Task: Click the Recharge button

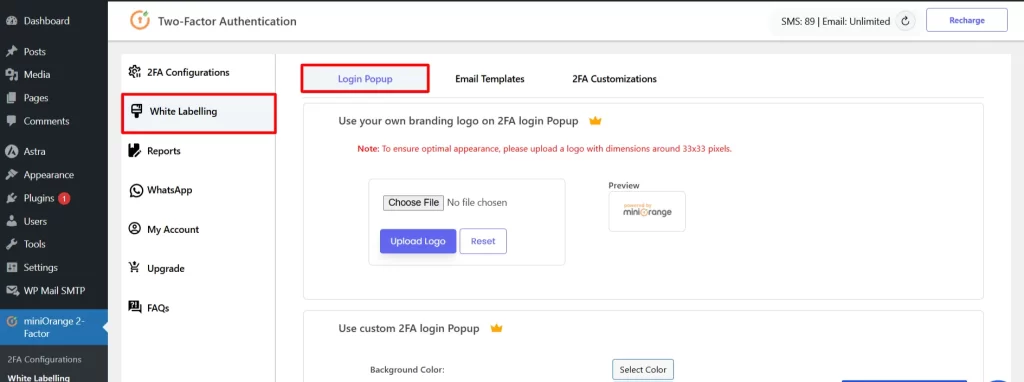Action: [x=967, y=21]
